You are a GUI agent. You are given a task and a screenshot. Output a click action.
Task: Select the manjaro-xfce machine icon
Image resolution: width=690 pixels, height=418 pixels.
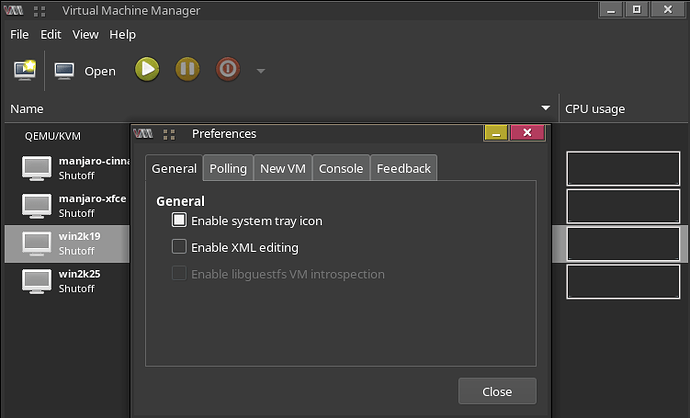37,206
